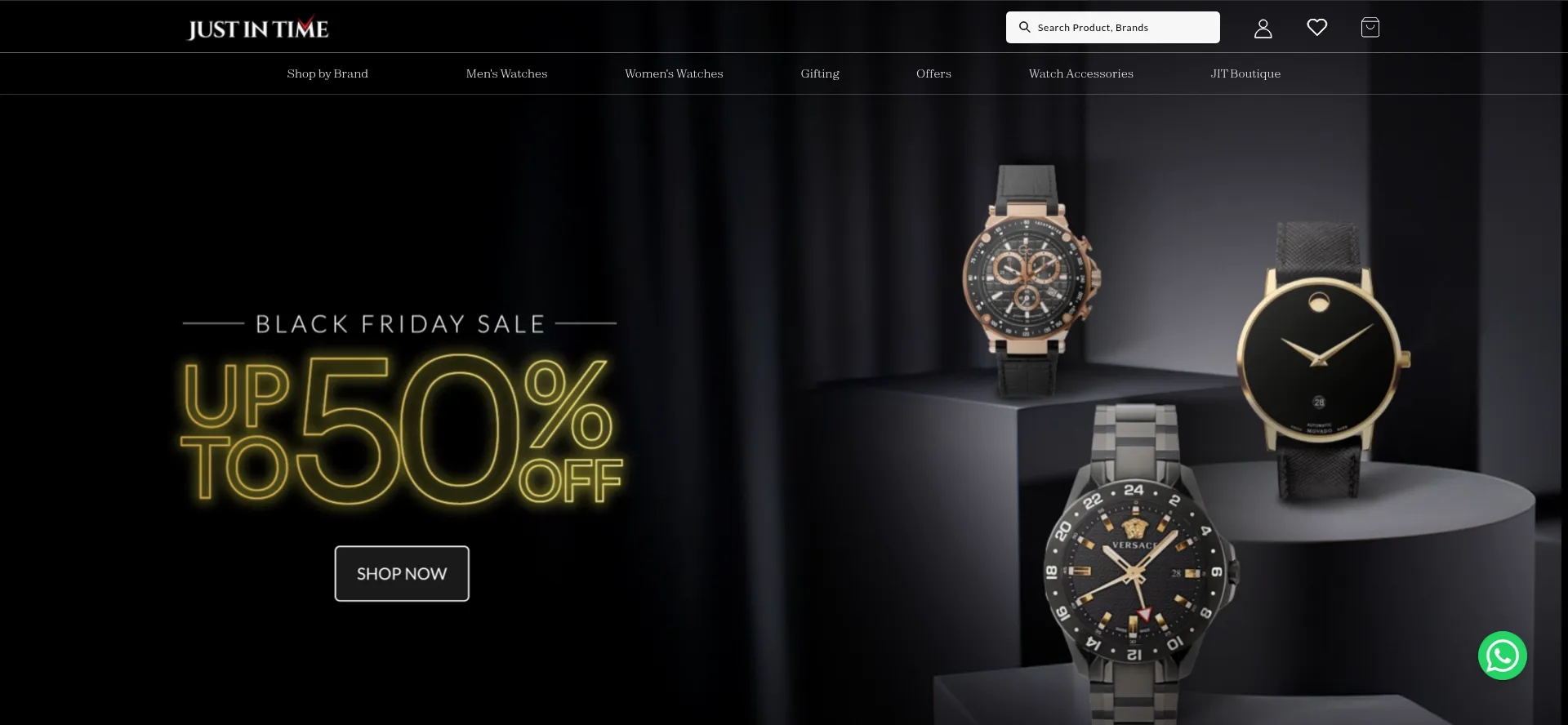1568x725 pixels.
Task: Open Women's Watches menu
Action: click(x=674, y=73)
